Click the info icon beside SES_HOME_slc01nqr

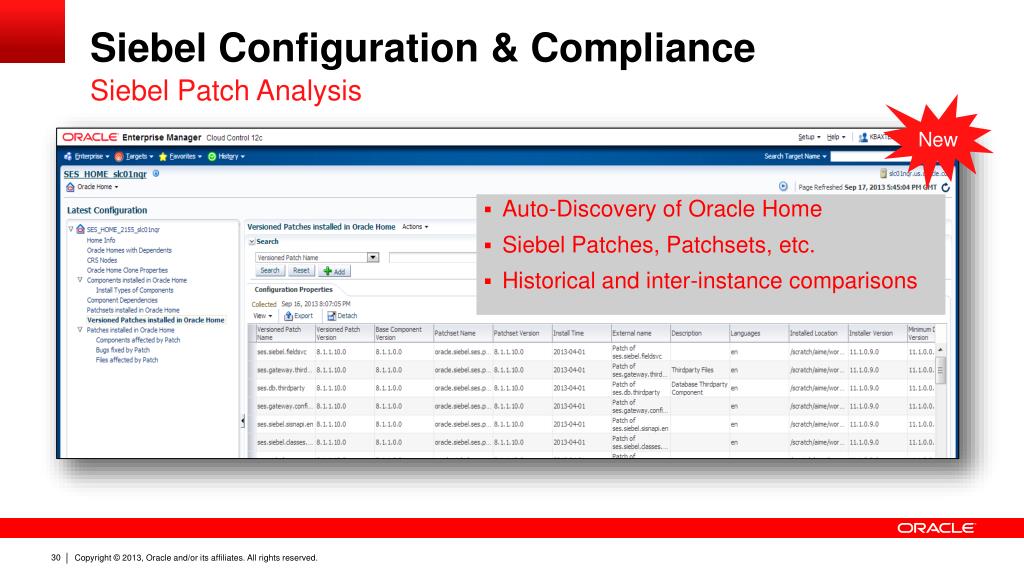click(x=156, y=174)
